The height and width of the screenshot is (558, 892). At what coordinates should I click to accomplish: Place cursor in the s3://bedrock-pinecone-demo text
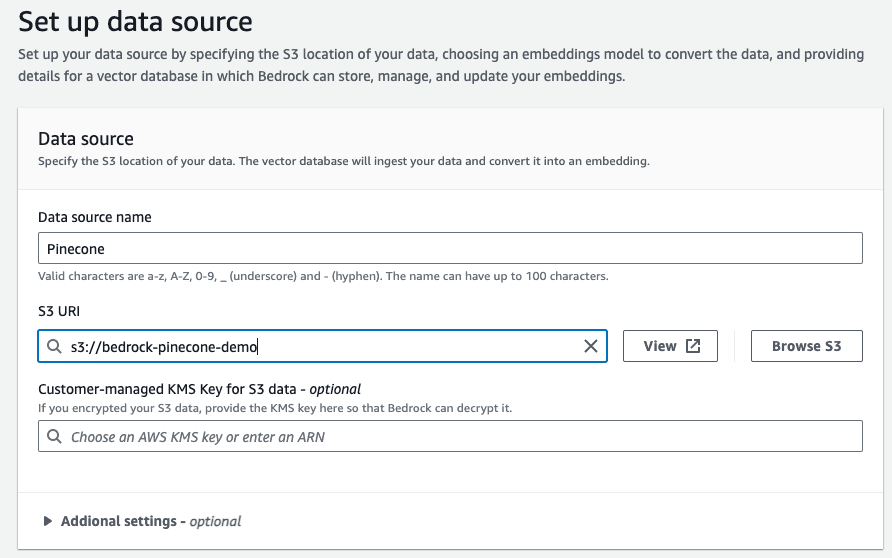pyautogui.click(x=164, y=347)
